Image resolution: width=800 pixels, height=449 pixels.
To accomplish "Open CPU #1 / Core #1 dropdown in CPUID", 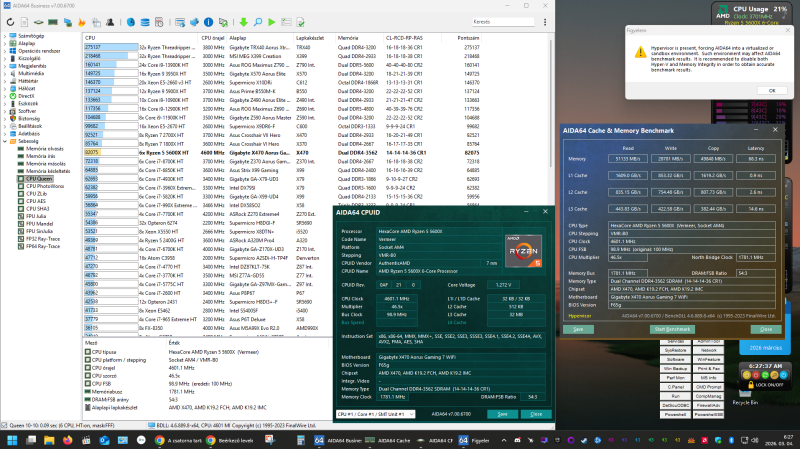I will (x=376, y=414).
